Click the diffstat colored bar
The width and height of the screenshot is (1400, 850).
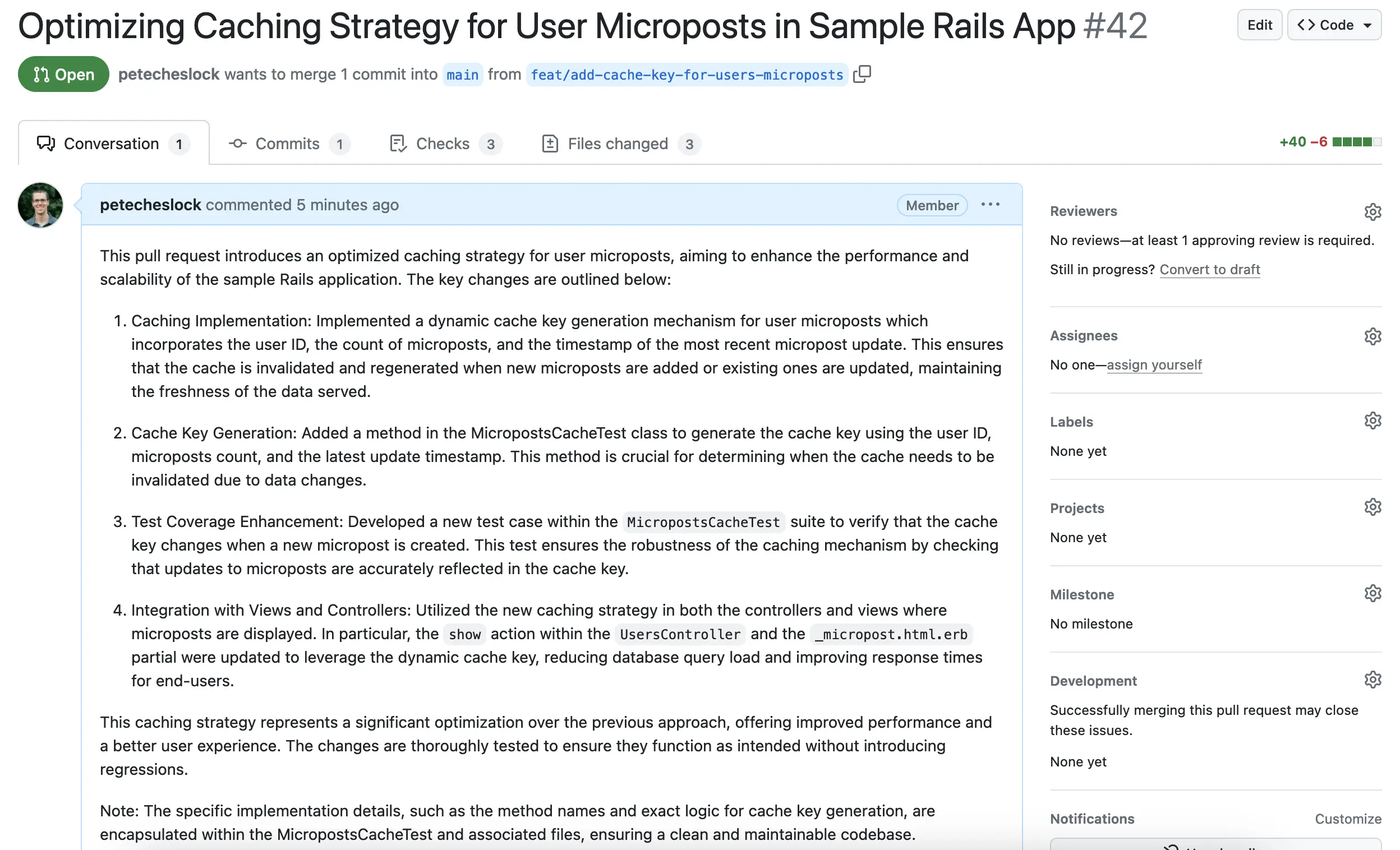[1356, 142]
